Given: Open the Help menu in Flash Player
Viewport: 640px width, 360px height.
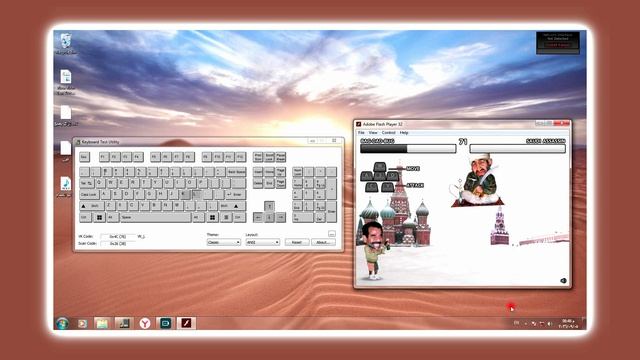Looking at the screenshot, I should click(x=404, y=133).
